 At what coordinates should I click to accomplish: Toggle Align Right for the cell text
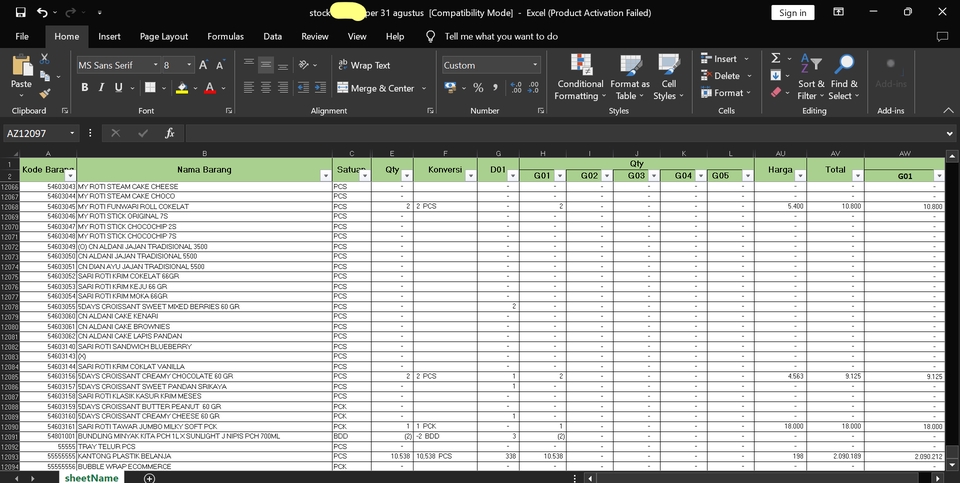coord(283,88)
